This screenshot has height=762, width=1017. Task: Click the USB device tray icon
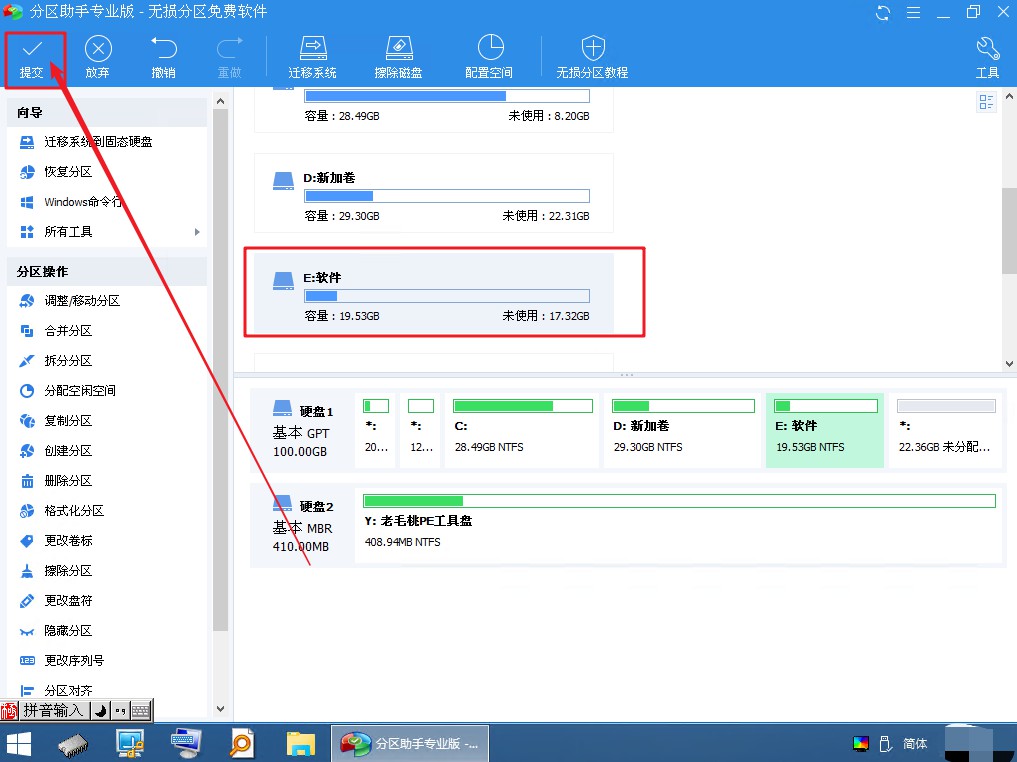[885, 743]
